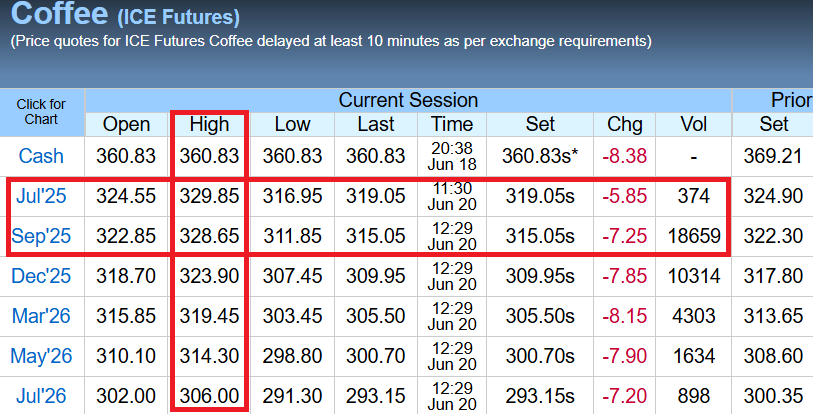The height and width of the screenshot is (414, 813).
Task: Select May'26 low price 298.80
Action: [292, 356]
